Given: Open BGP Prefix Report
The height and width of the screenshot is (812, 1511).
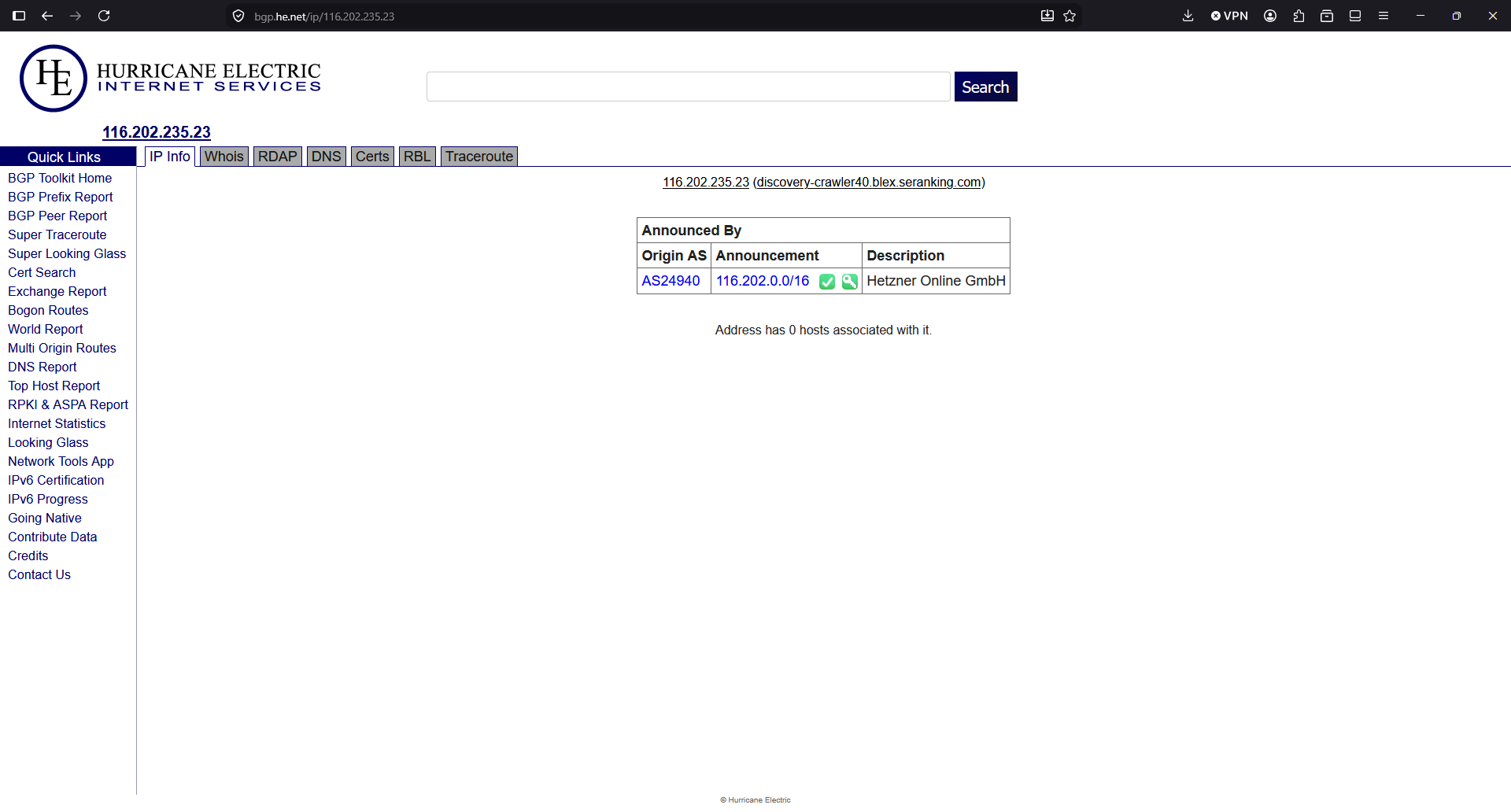Looking at the screenshot, I should 61,197.
